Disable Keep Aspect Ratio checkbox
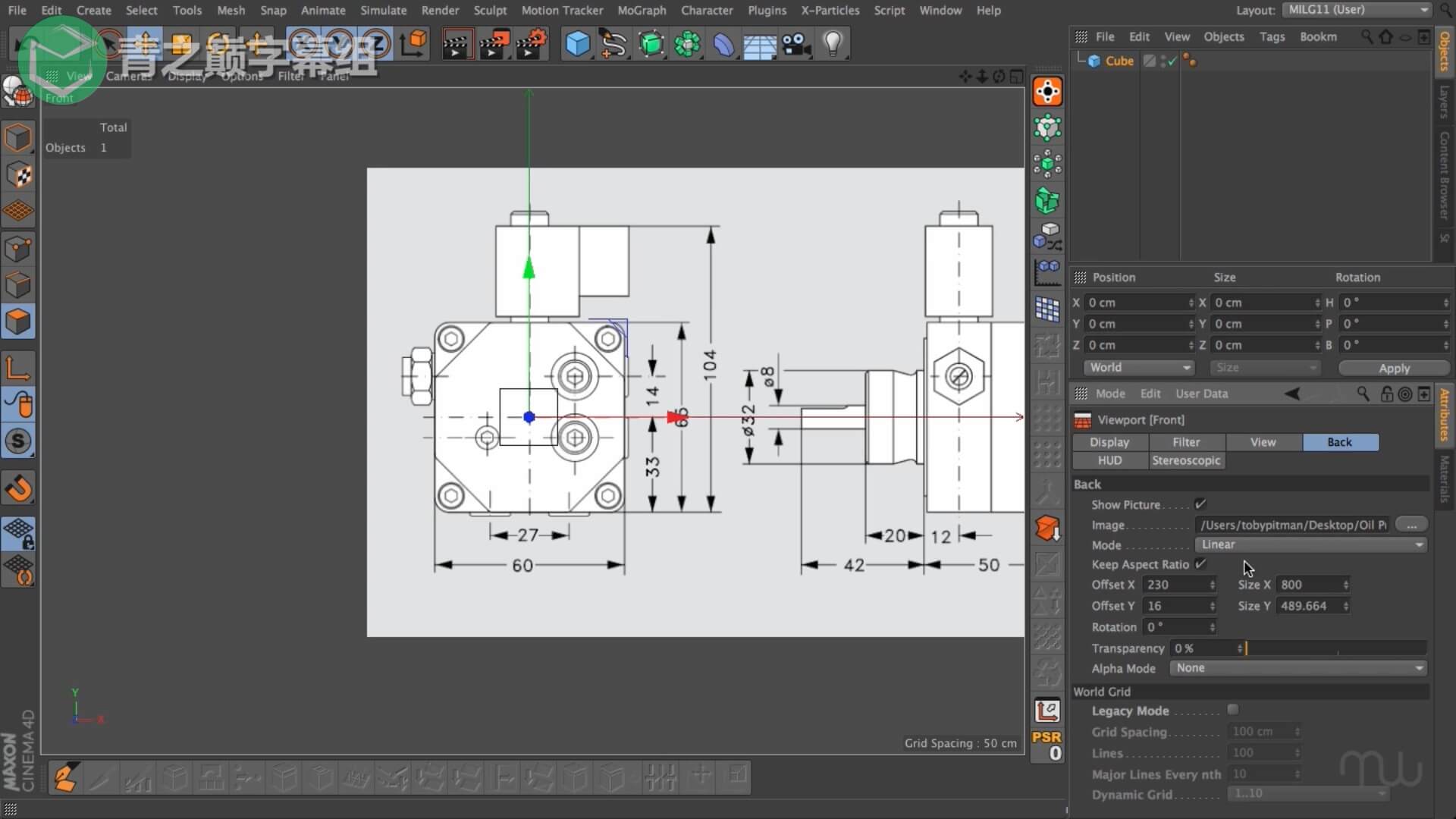Viewport: 1456px width, 819px height. (1200, 564)
